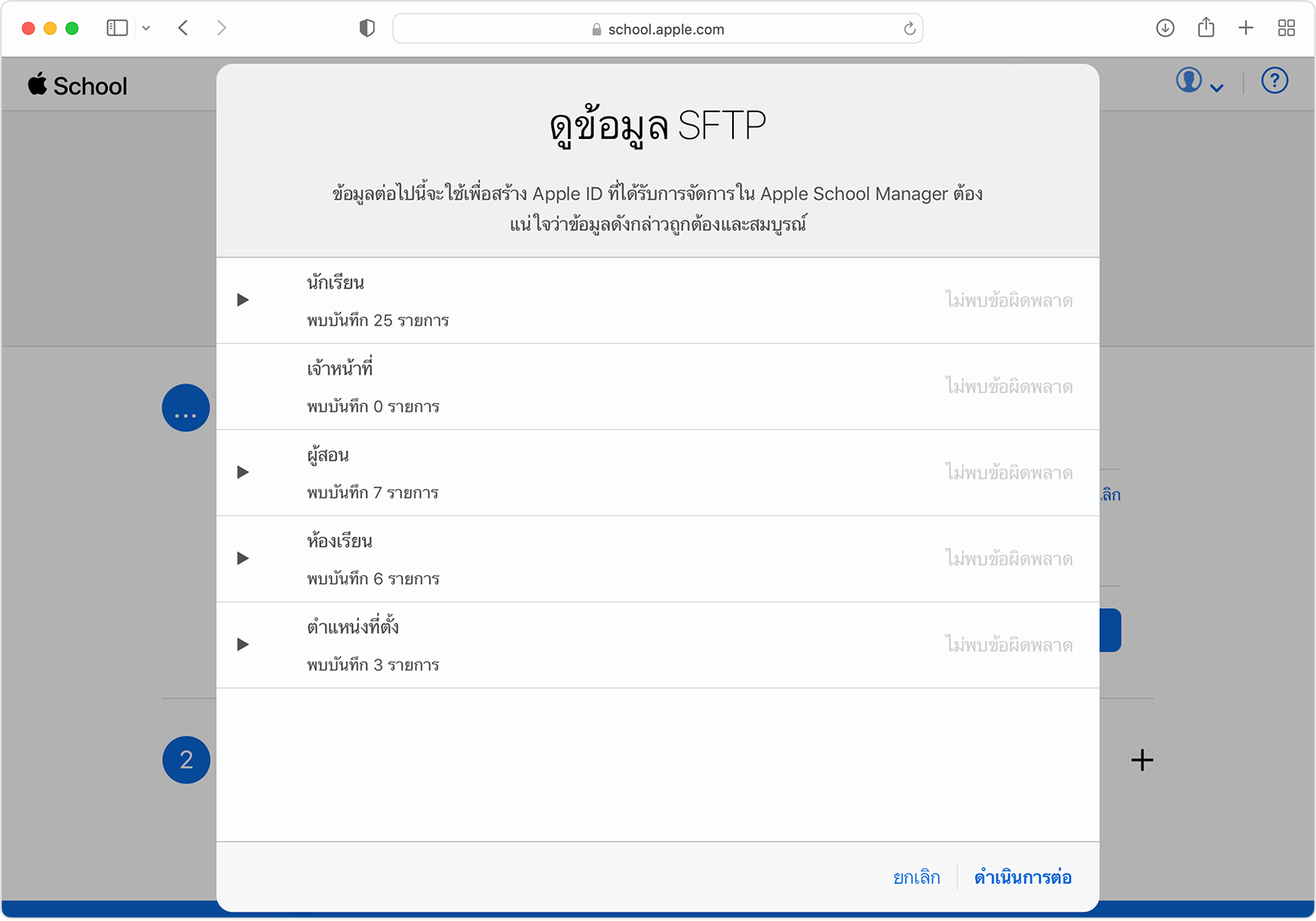This screenshot has height=921, width=1316.
Task: Show Safari downloads
Action: pyautogui.click(x=1165, y=28)
